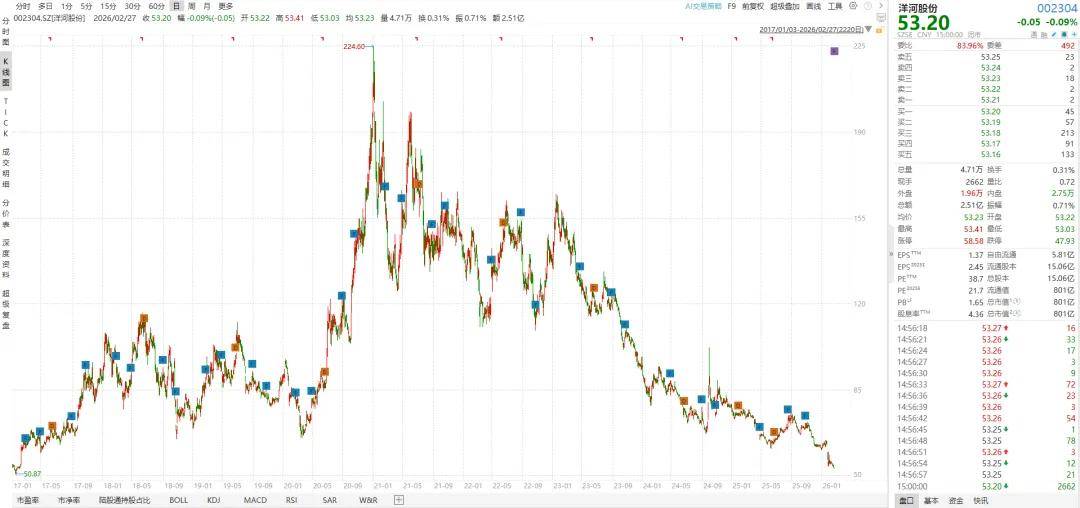The image size is (1080, 508).
Task: Click the 224.00 peak price label
Action: click(x=354, y=47)
